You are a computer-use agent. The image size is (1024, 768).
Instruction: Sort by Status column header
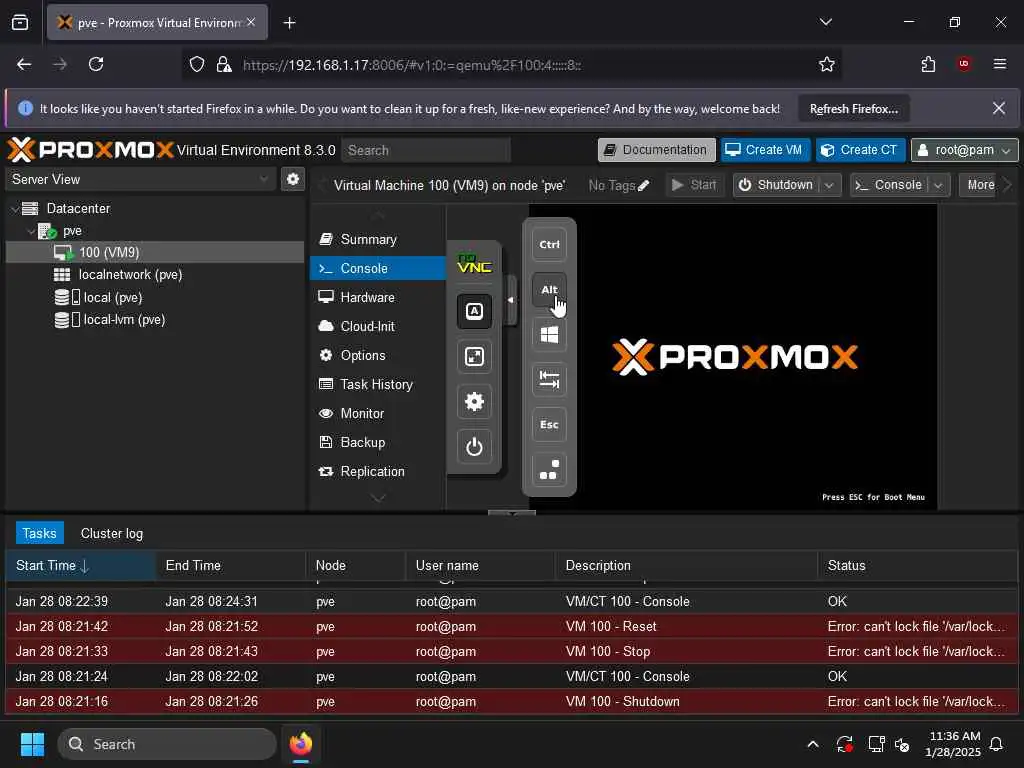coord(917,566)
